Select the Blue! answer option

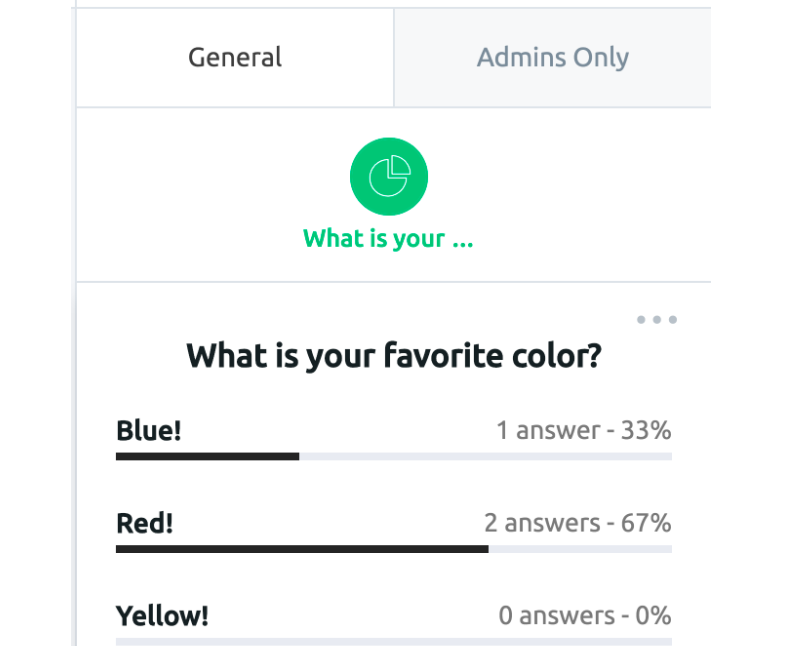pos(149,430)
